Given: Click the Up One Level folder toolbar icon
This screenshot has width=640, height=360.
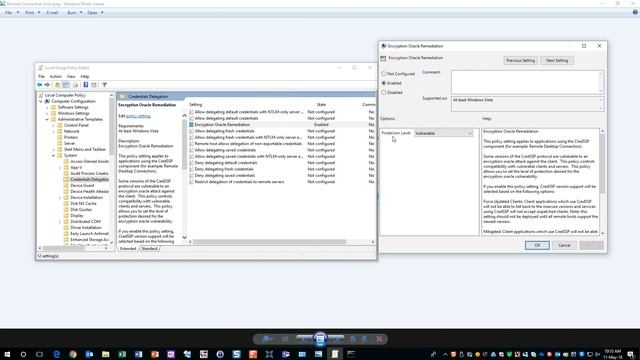Looking at the screenshot, I should point(58,85).
